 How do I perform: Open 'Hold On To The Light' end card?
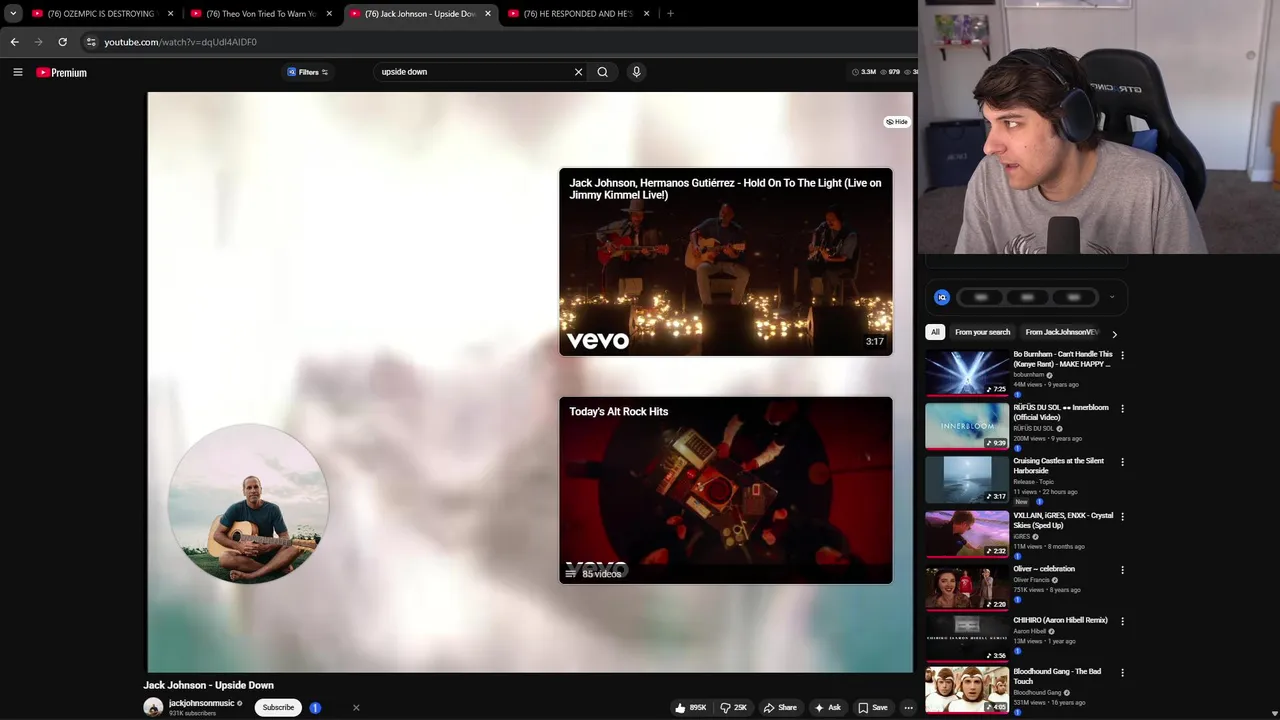(726, 262)
